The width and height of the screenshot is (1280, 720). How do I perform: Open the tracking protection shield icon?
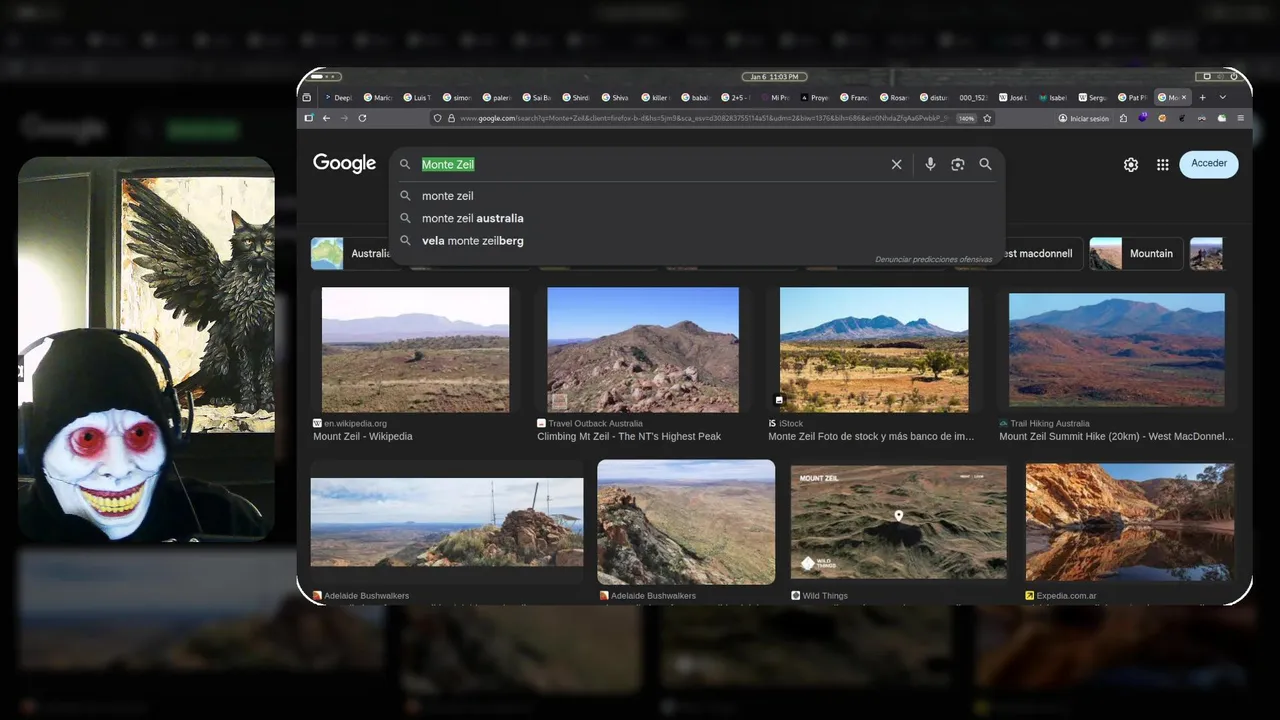click(437, 118)
